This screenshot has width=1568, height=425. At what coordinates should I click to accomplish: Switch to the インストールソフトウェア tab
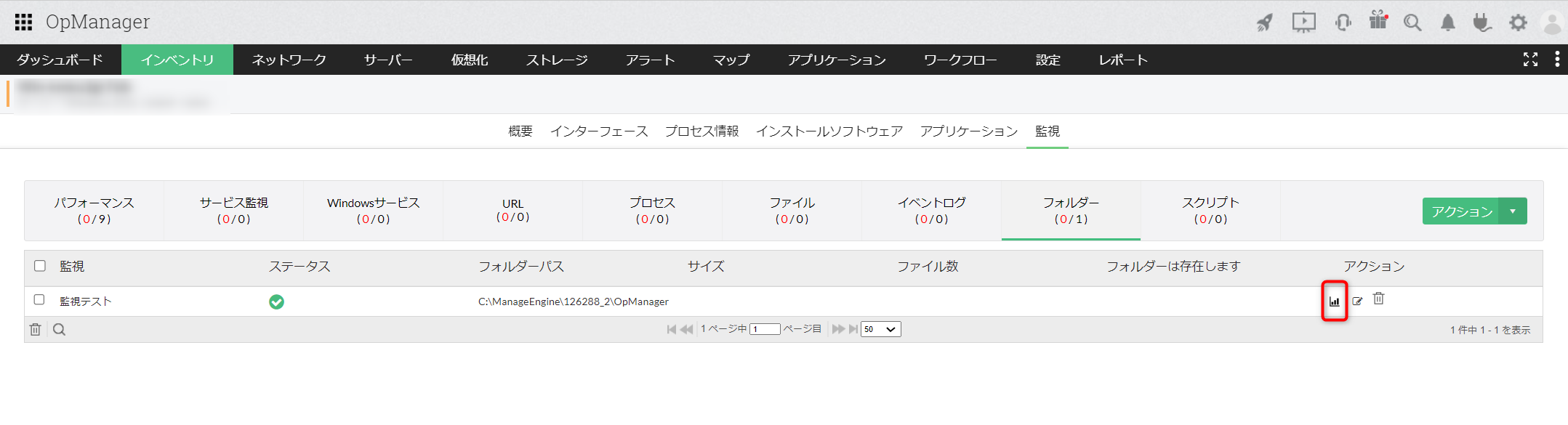829,131
